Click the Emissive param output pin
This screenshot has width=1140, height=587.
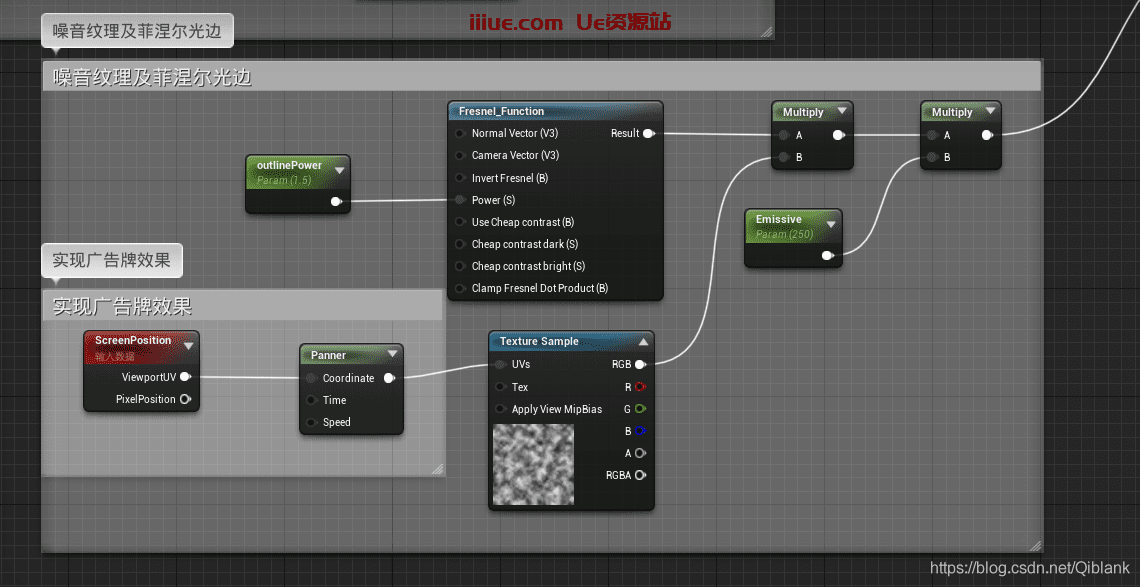[x=828, y=256]
